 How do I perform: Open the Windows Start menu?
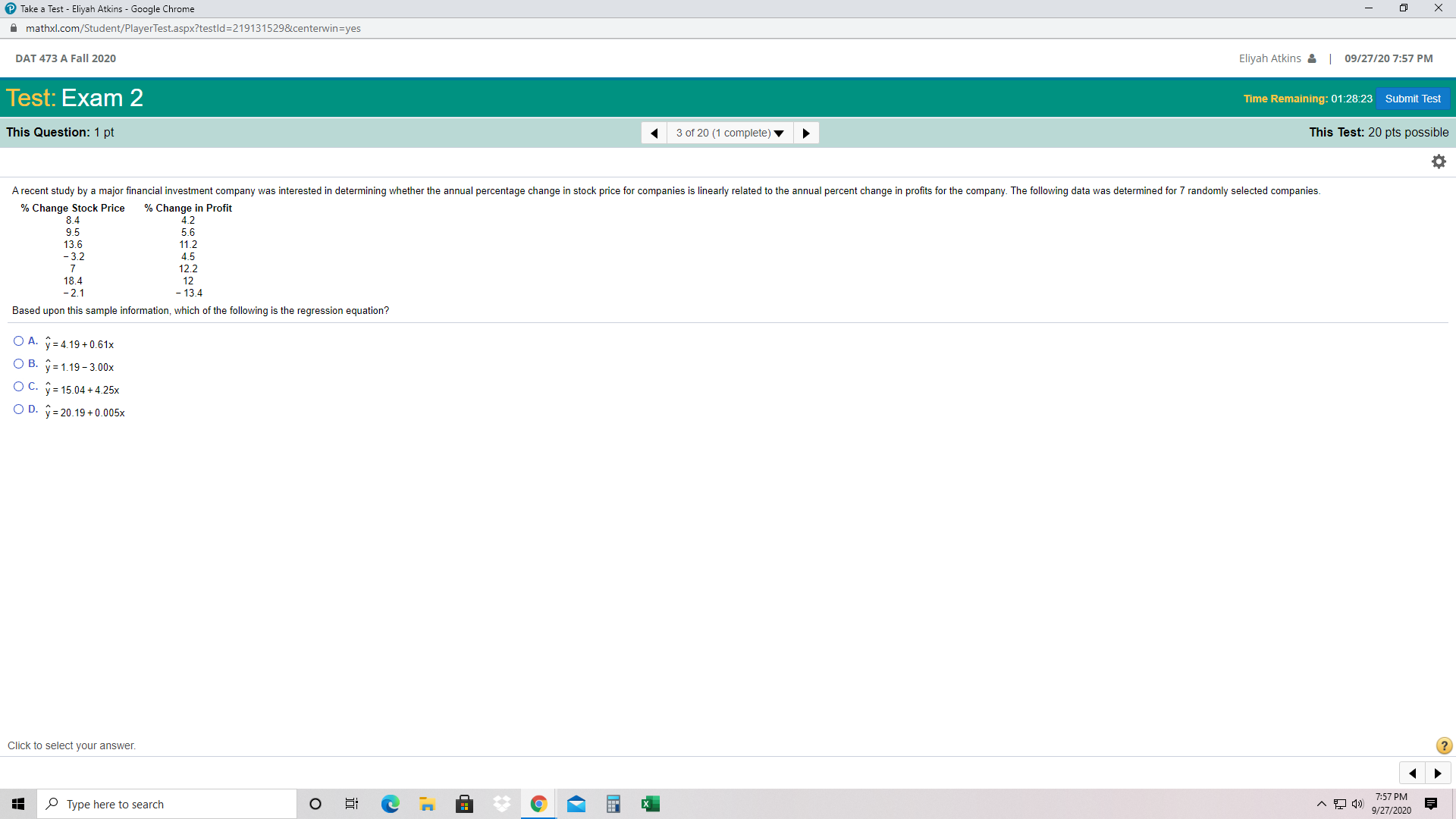tap(18, 804)
